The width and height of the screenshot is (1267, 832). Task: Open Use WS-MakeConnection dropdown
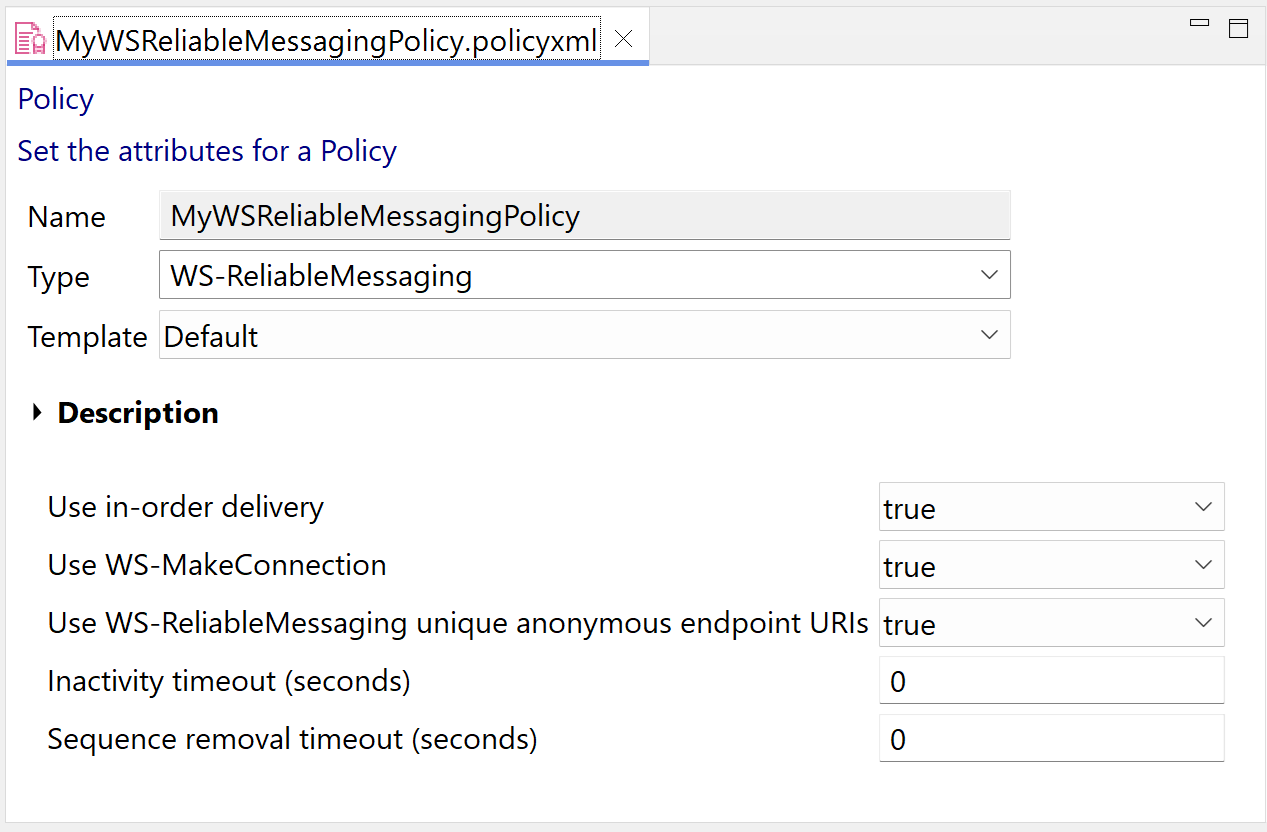1051,565
